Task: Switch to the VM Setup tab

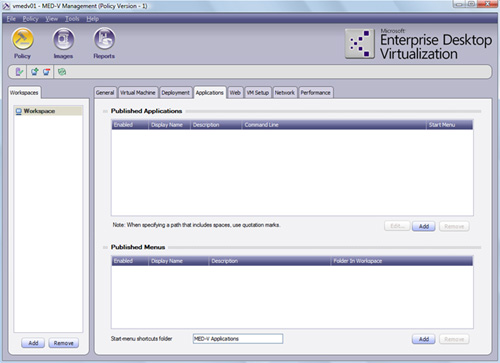Action: click(258, 93)
